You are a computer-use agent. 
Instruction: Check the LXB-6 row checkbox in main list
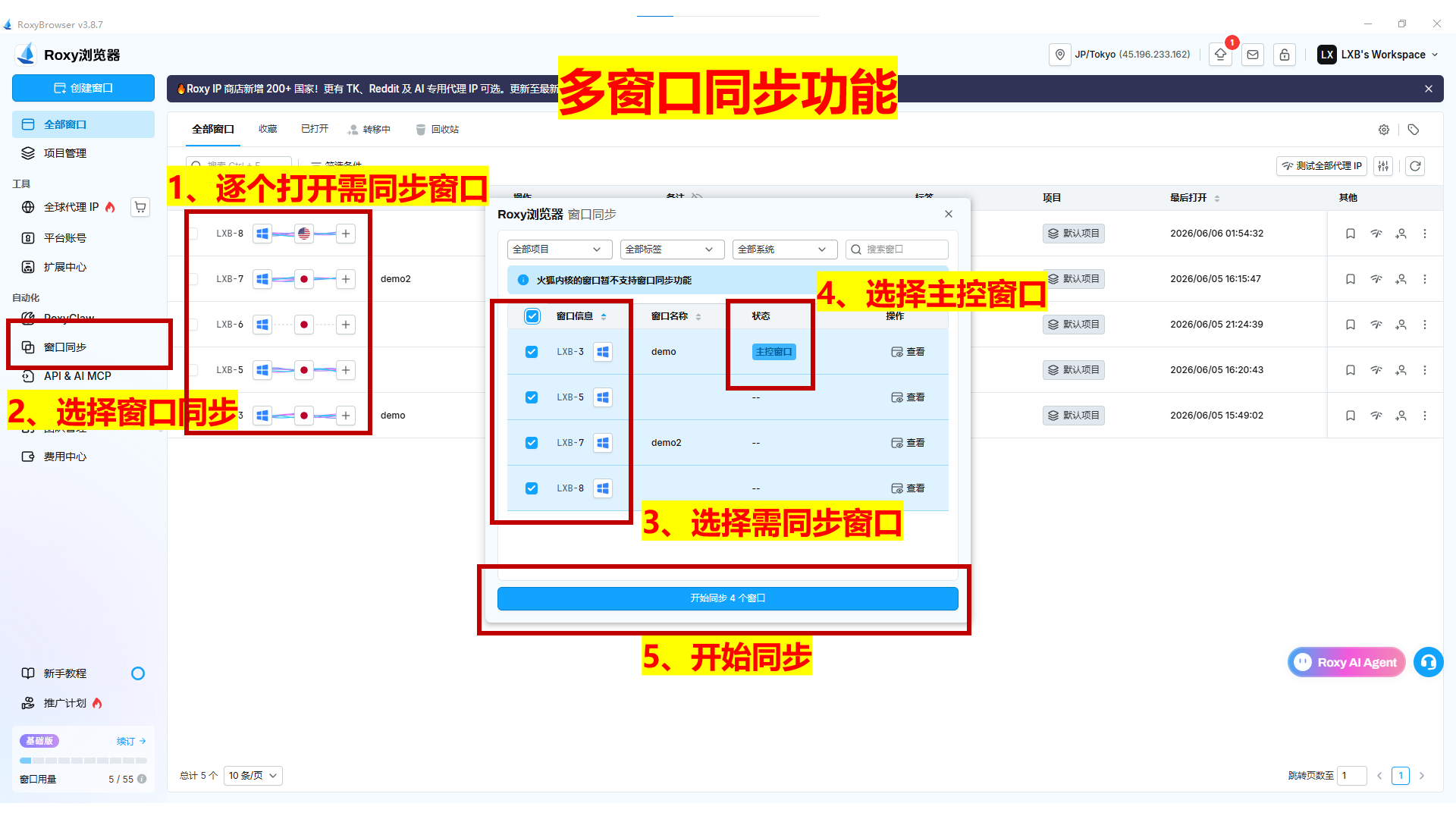pos(193,325)
